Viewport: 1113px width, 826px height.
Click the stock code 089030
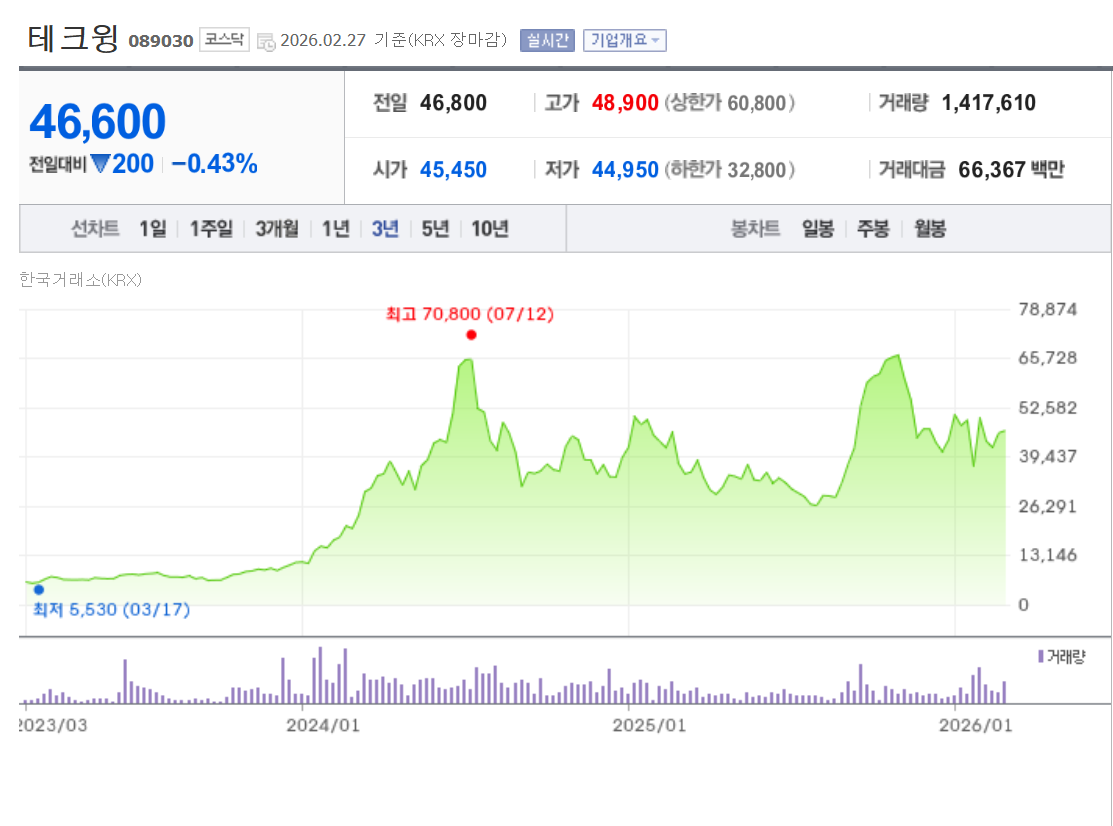tap(160, 41)
